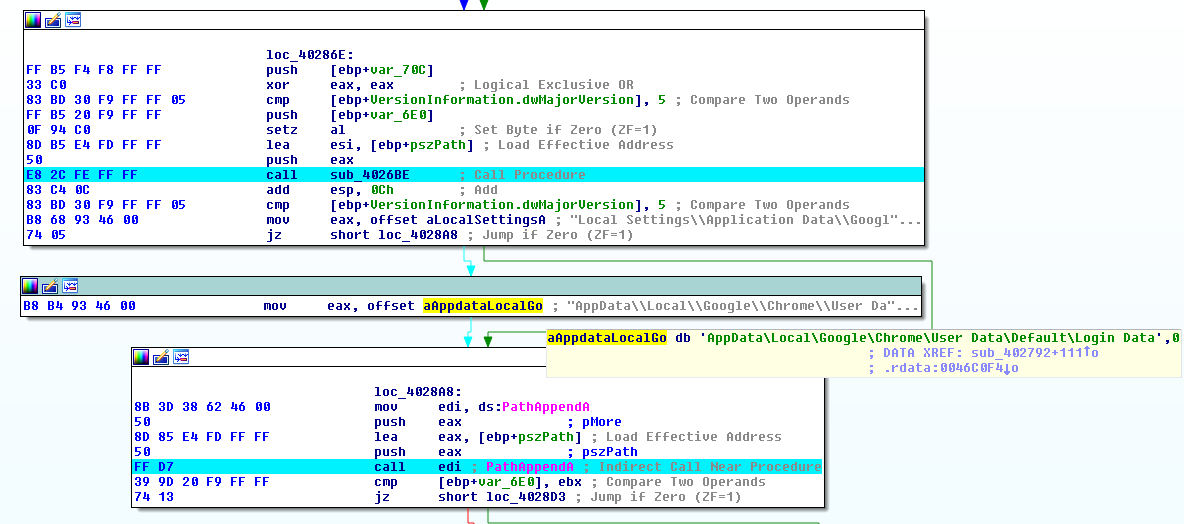
Task: Set node color for the loc_4028A8 block
Action: (x=143, y=357)
